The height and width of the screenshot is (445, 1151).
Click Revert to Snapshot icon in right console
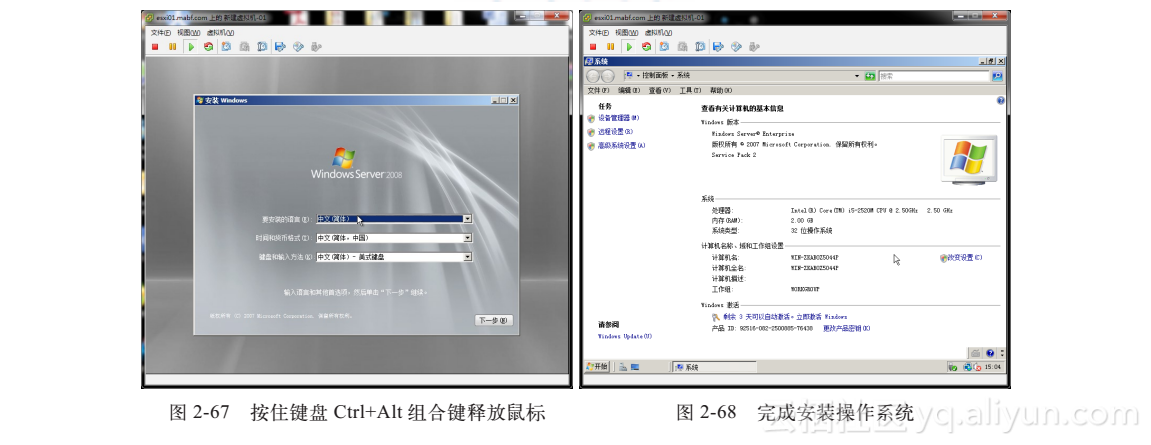click(x=682, y=46)
